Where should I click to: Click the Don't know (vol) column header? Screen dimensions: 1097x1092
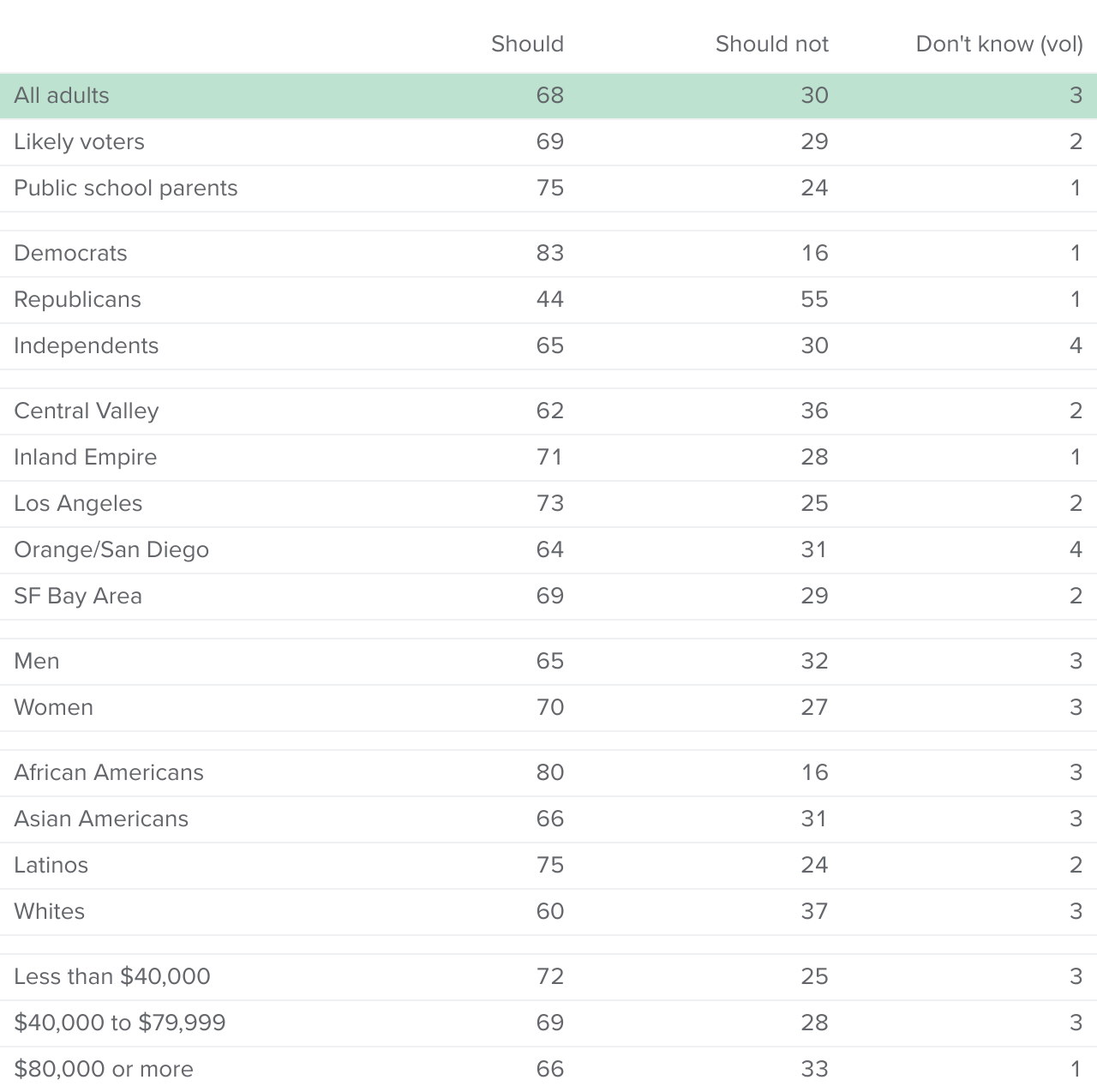pyautogui.click(x=999, y=44)
